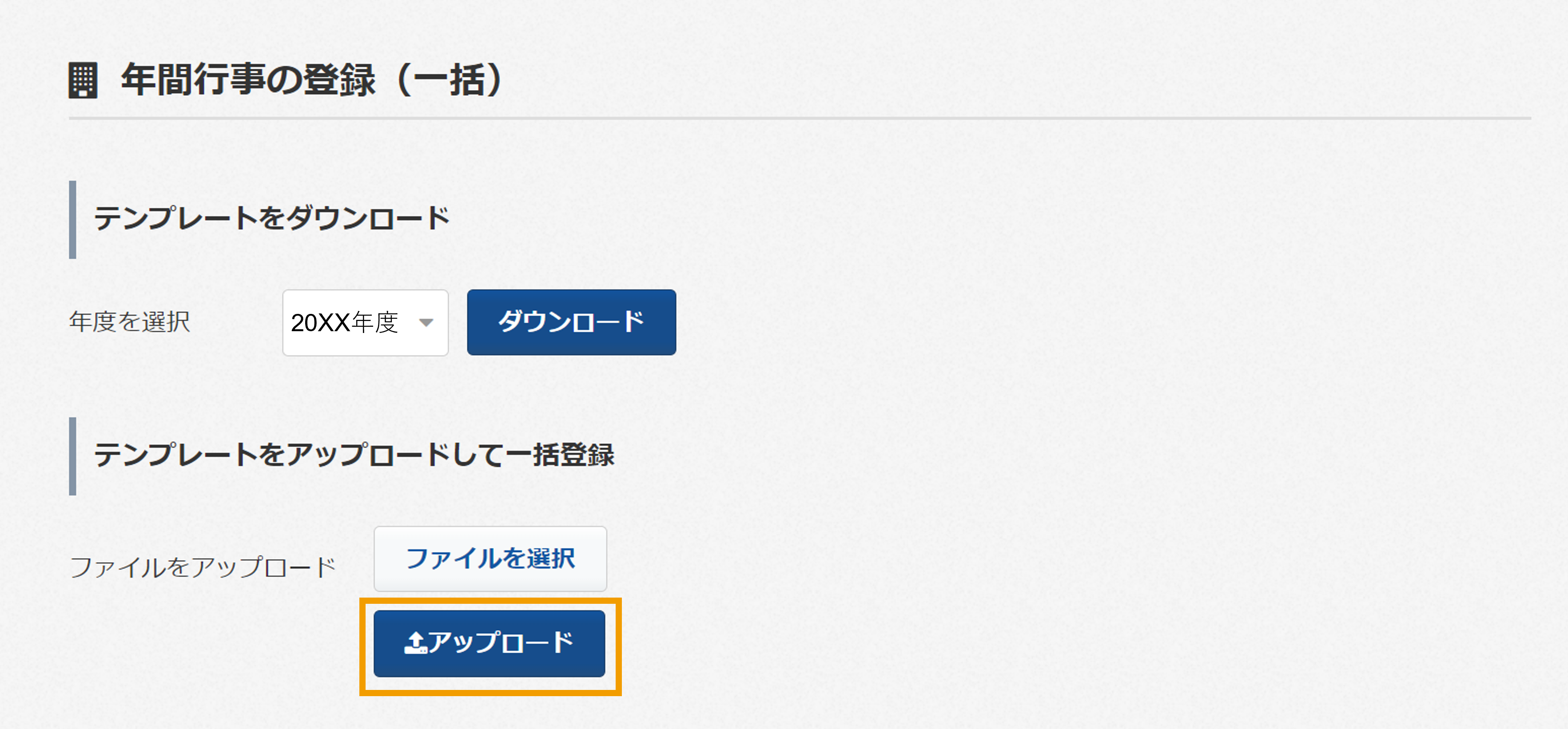This screenshot has width=1568, height=729.
Task: Click the horizontal divider under the page title
Action: tap(800, 118)
